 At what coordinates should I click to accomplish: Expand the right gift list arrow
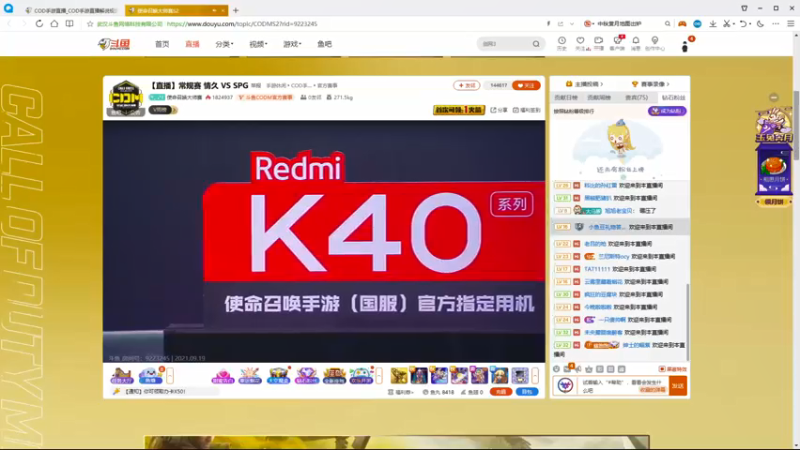pyautogui.click(x=535, y=376)
